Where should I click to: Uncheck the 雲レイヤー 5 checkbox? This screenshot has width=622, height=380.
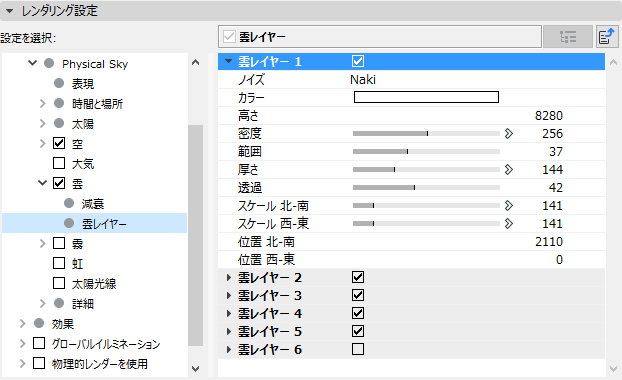coord(358,331)
